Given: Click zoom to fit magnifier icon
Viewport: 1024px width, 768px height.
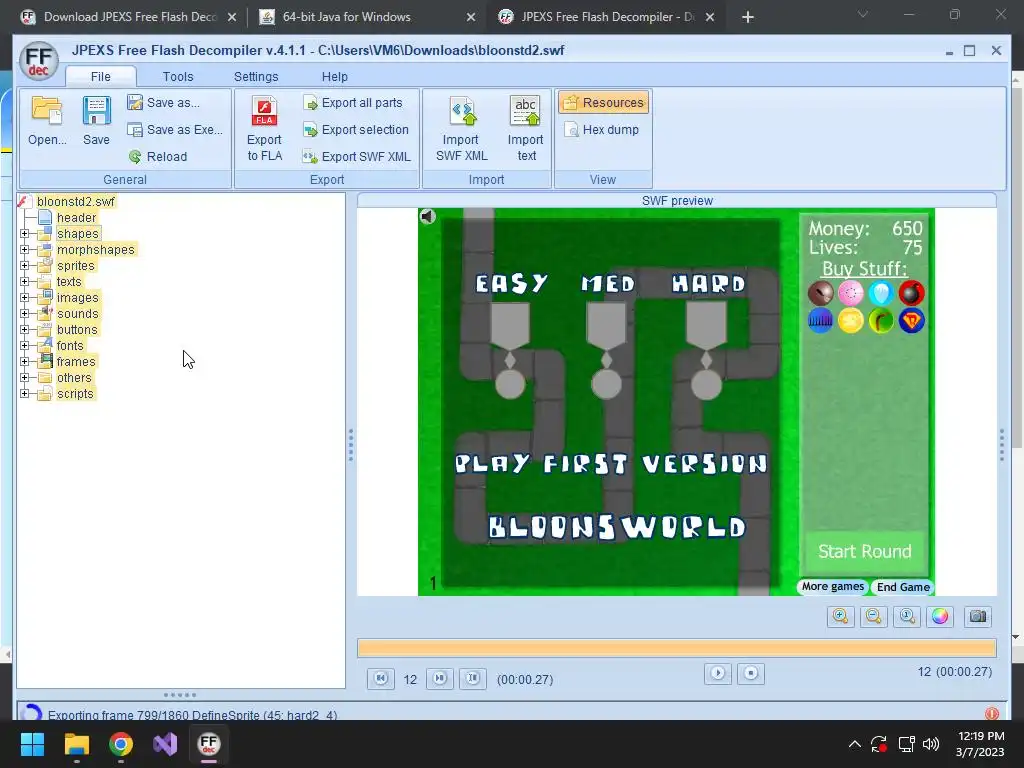Looking at the screenshot, I should [x=907, y=616].
